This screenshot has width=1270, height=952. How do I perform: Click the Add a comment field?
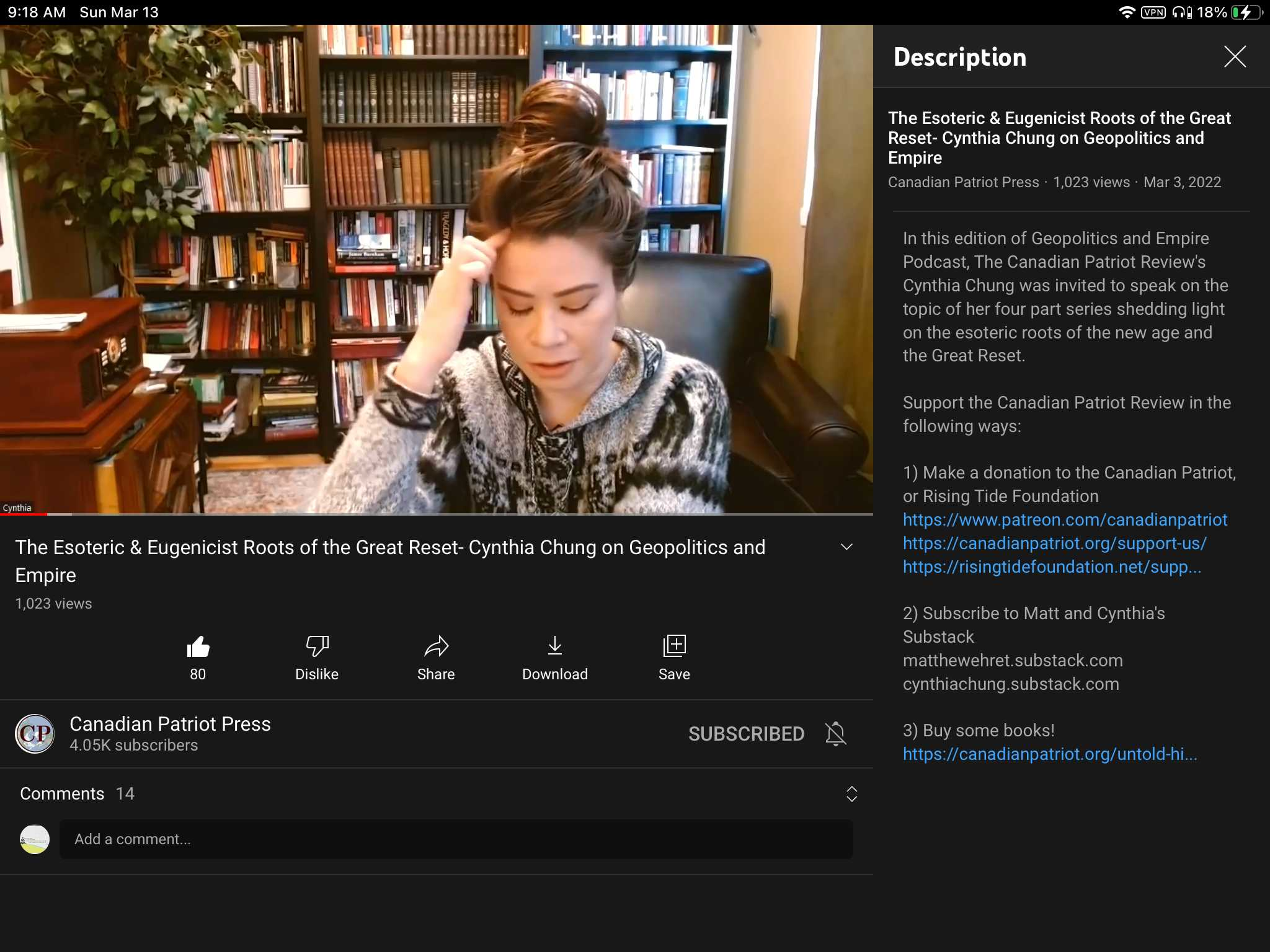(x=456, y=839)
